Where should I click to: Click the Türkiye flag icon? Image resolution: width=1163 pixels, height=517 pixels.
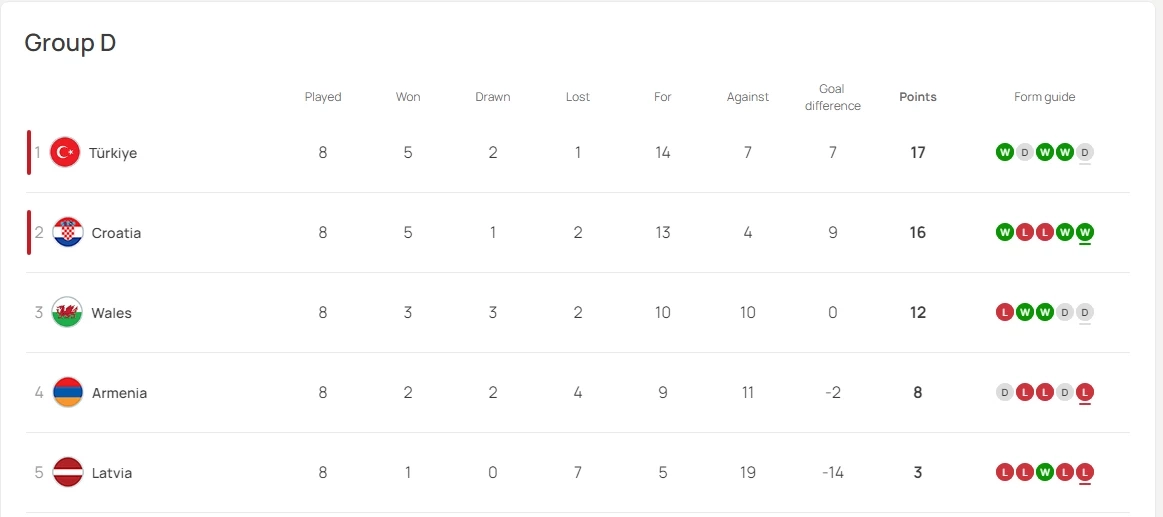[x=65, y=153]
